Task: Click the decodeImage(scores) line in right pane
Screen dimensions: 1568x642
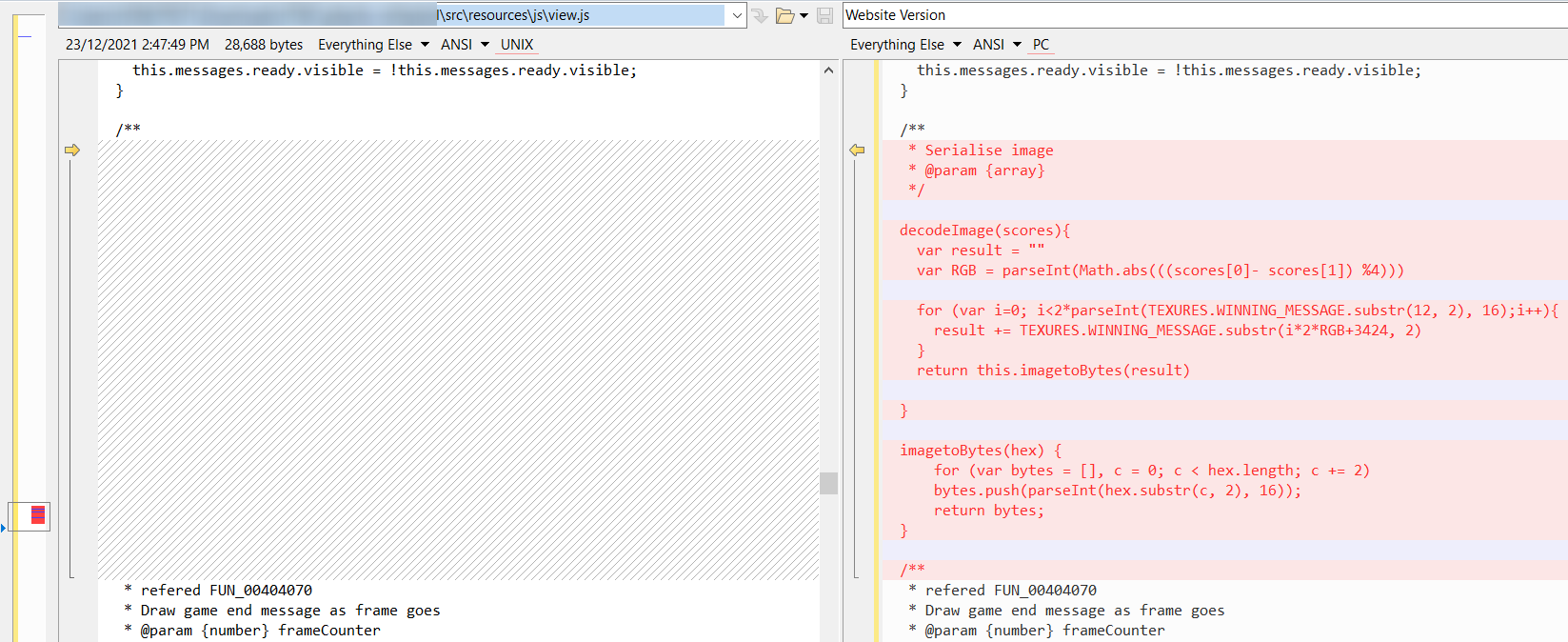Action: pyautogui.click(x=984, y=231)
